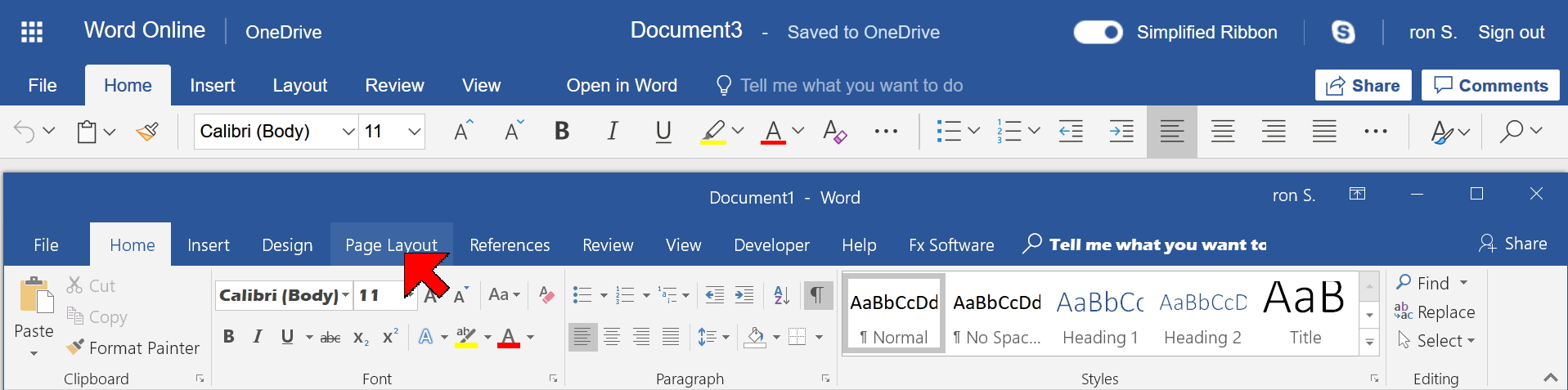Click Sort icon in desktop Word
The height and width of the screenshot is (390, 1568).
pyautogui.click(x=781, y=295)
